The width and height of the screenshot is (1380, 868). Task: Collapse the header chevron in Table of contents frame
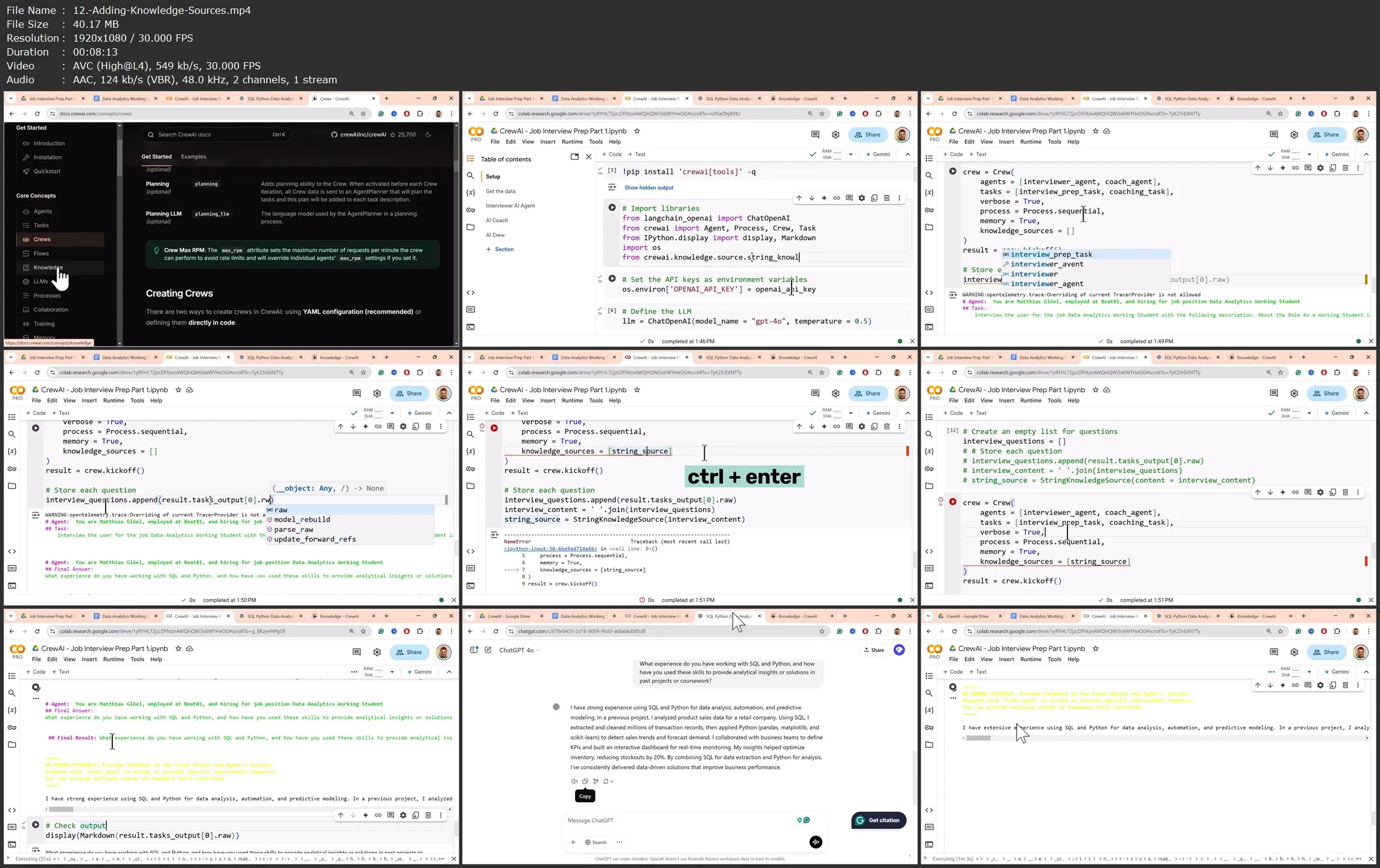click(908, 154)
